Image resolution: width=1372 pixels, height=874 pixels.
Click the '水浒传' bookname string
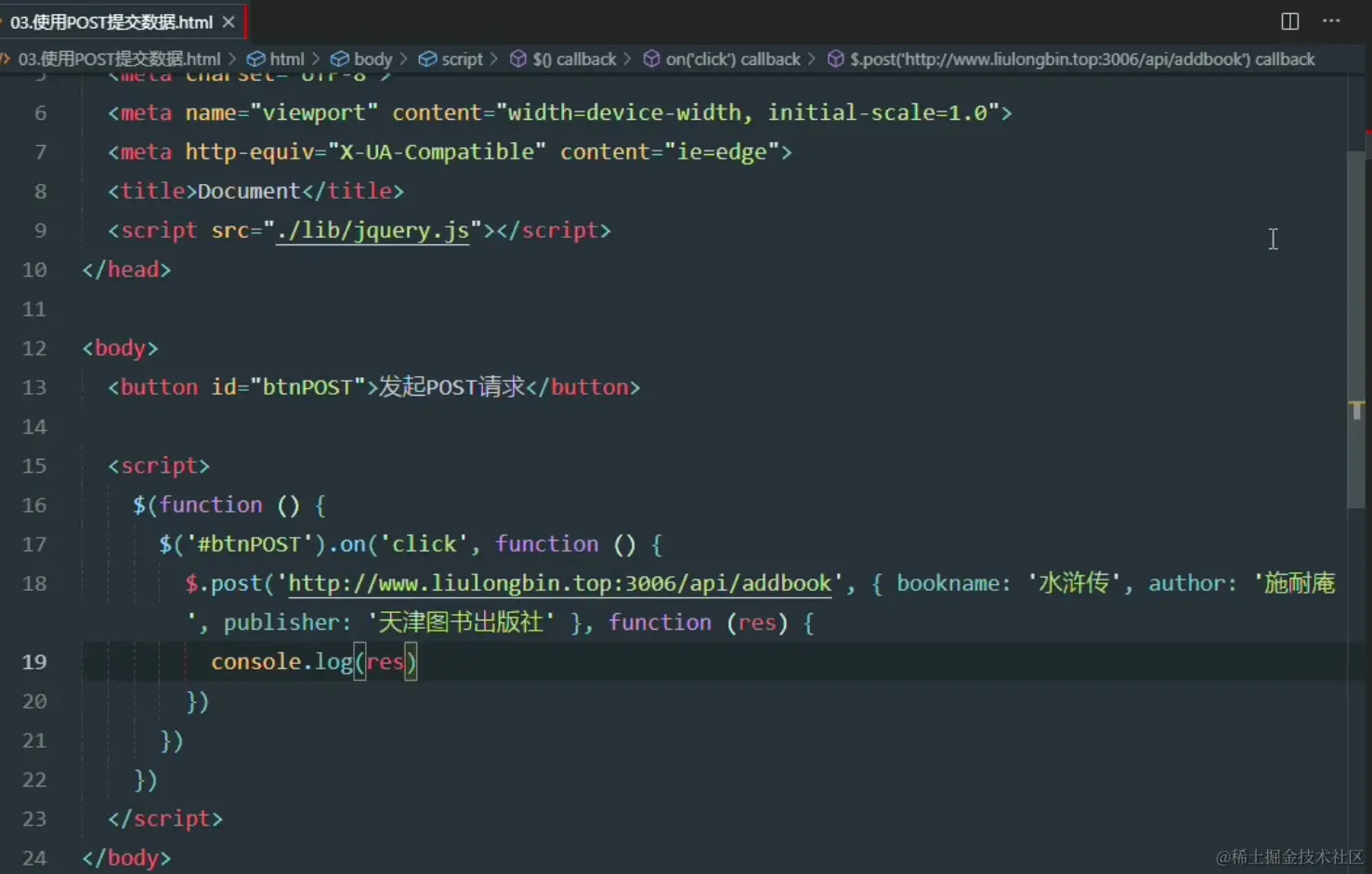tap(1075, 582)
